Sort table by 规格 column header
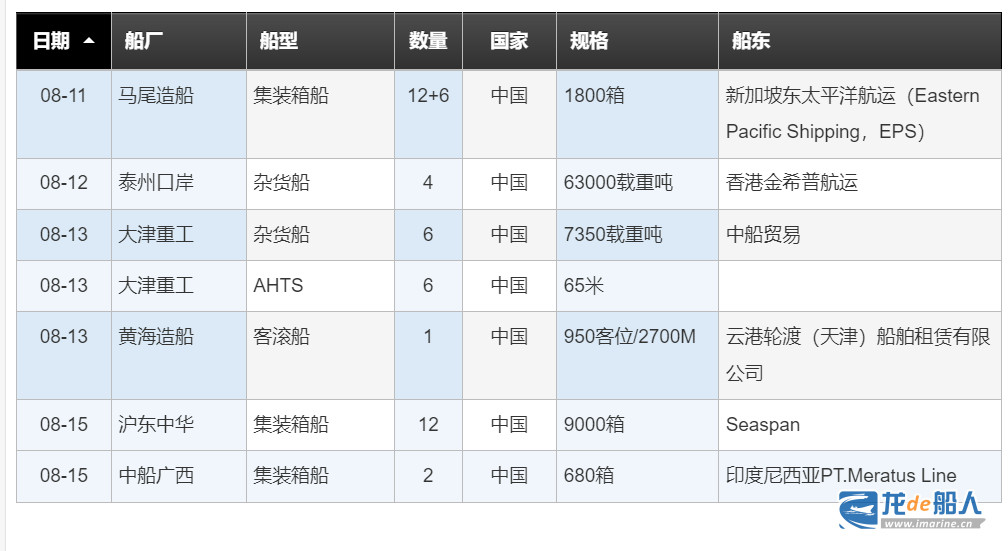1008x551 pixels. (637, 41)
